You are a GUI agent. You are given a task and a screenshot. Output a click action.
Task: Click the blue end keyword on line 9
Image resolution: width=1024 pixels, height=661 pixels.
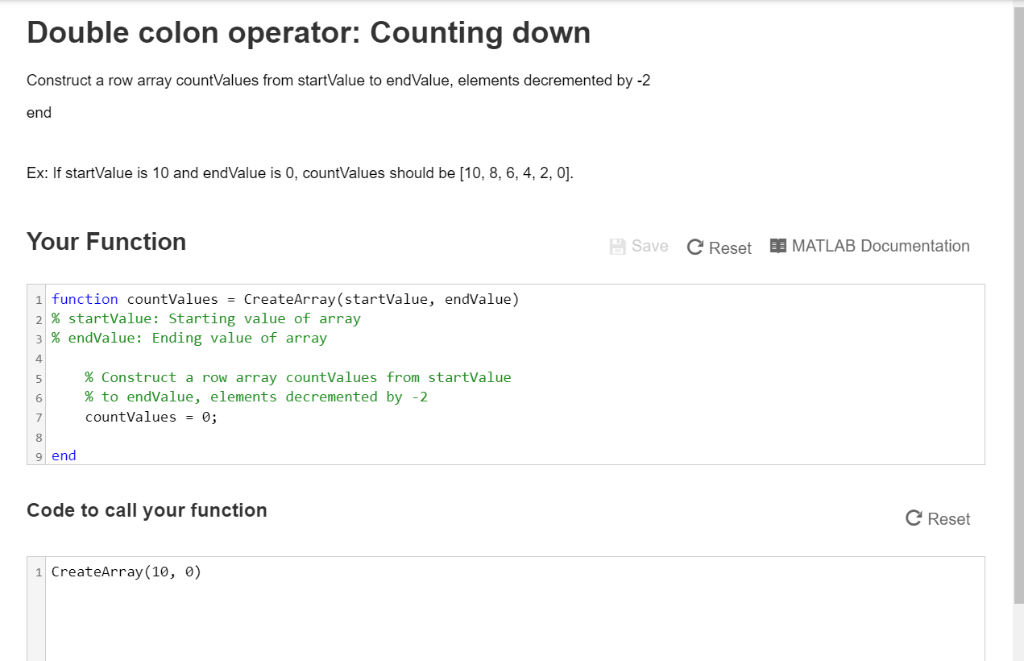tap(64, 455)
